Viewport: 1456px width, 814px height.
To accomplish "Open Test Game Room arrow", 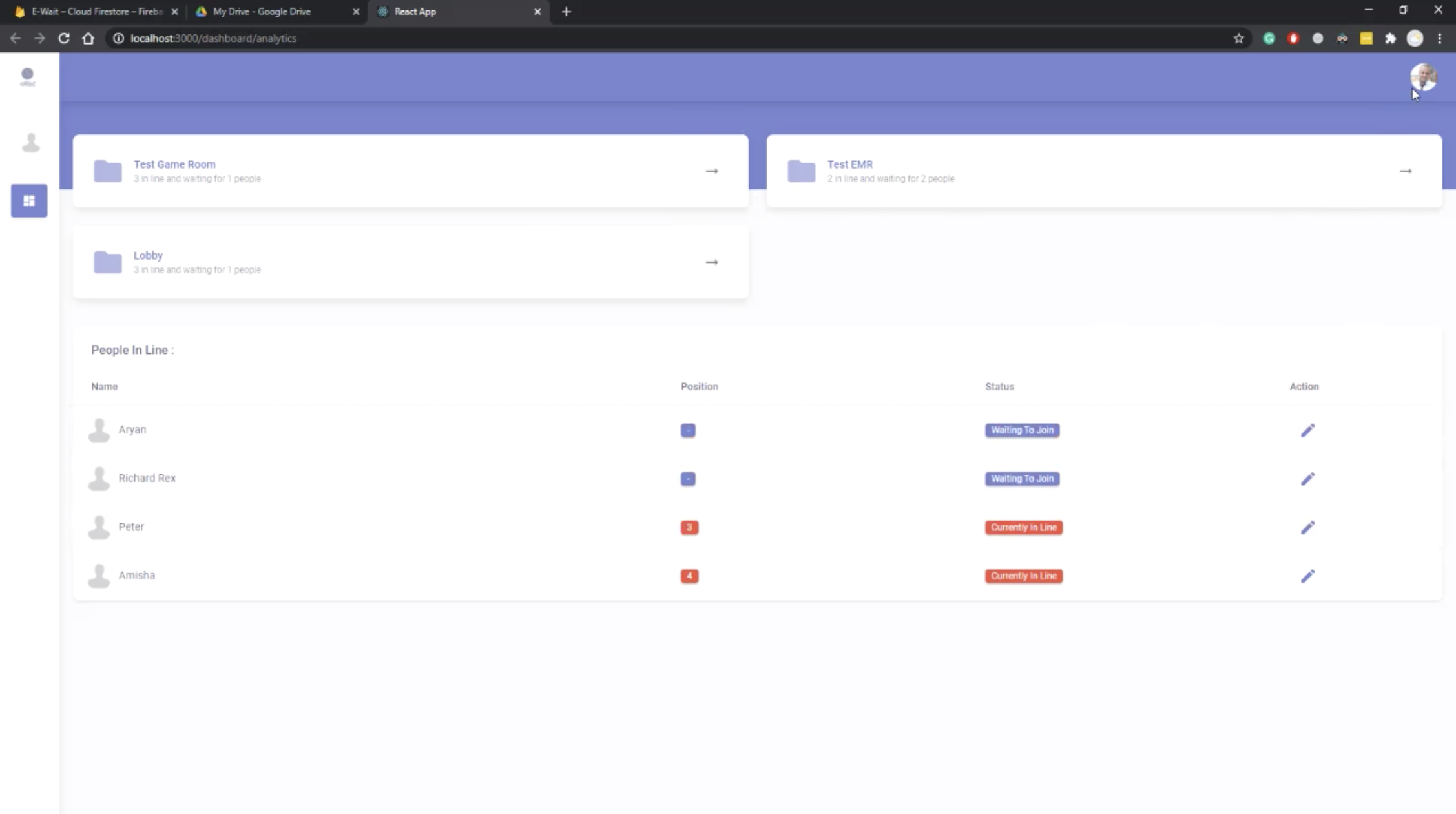I will tap(711, 171).
